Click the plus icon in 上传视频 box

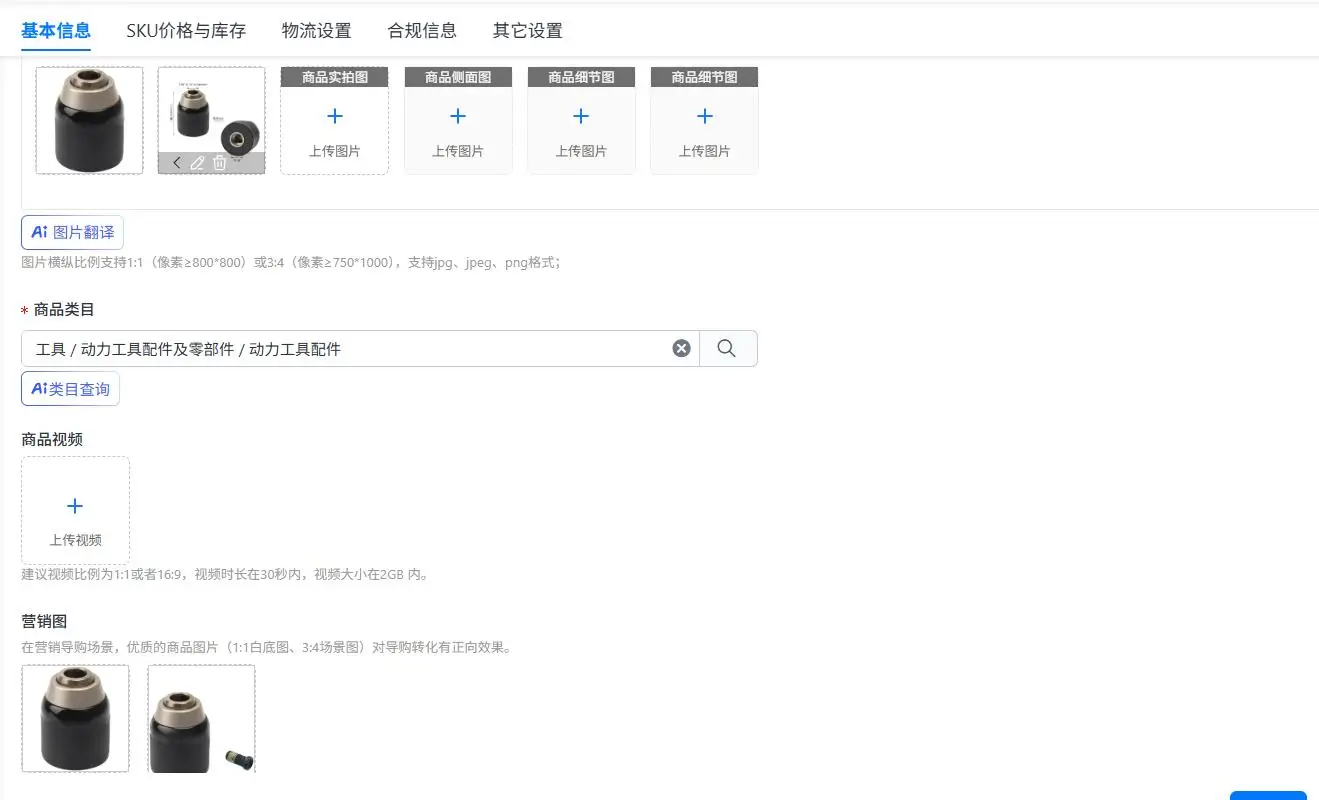point(75,506)
